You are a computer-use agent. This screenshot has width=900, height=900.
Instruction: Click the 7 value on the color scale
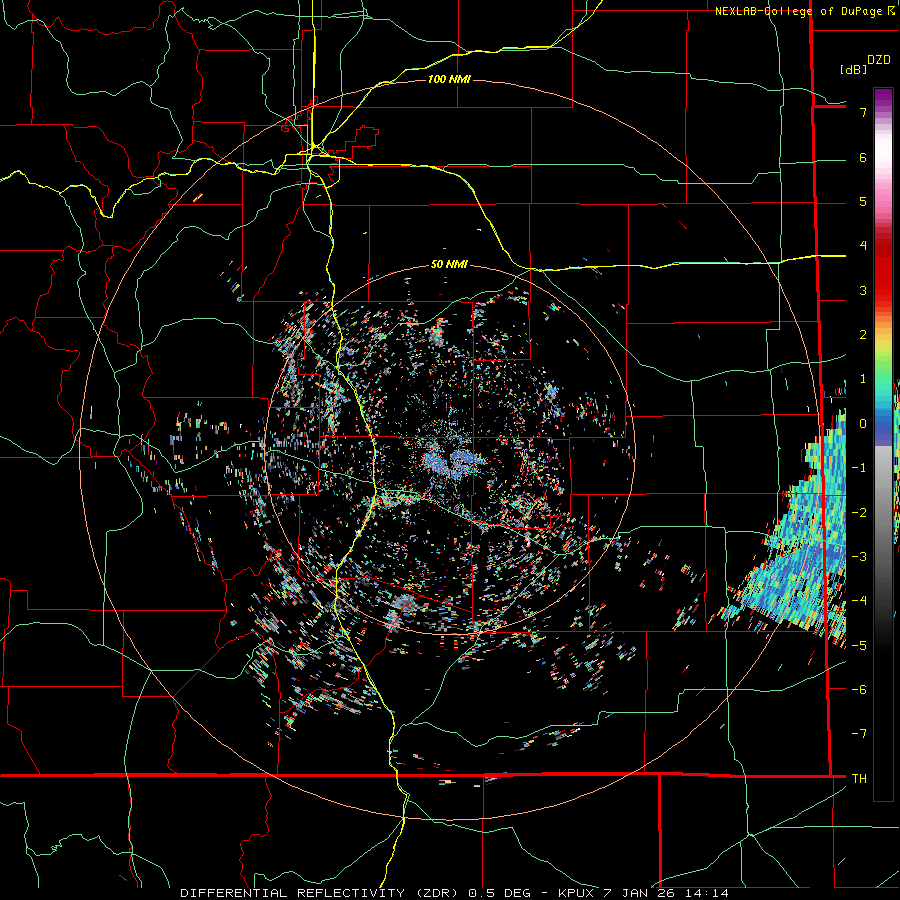coord(863,112)
